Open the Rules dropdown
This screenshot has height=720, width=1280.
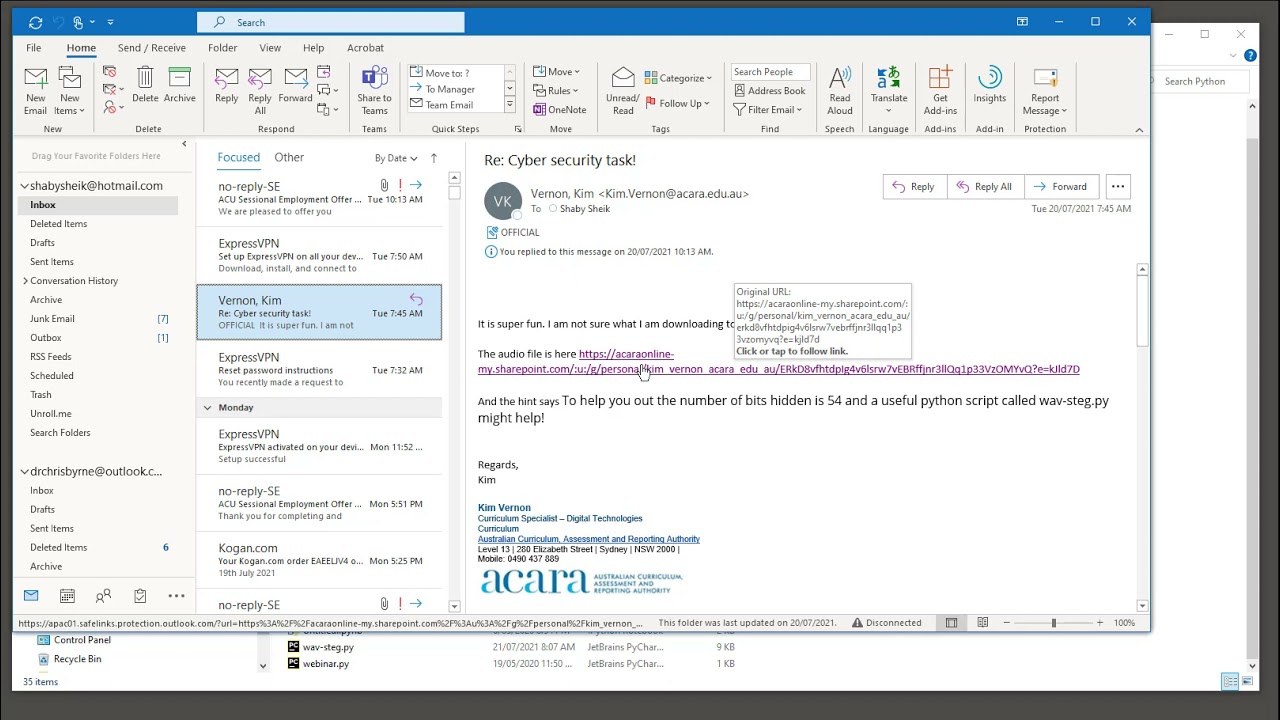coord(556,91)
